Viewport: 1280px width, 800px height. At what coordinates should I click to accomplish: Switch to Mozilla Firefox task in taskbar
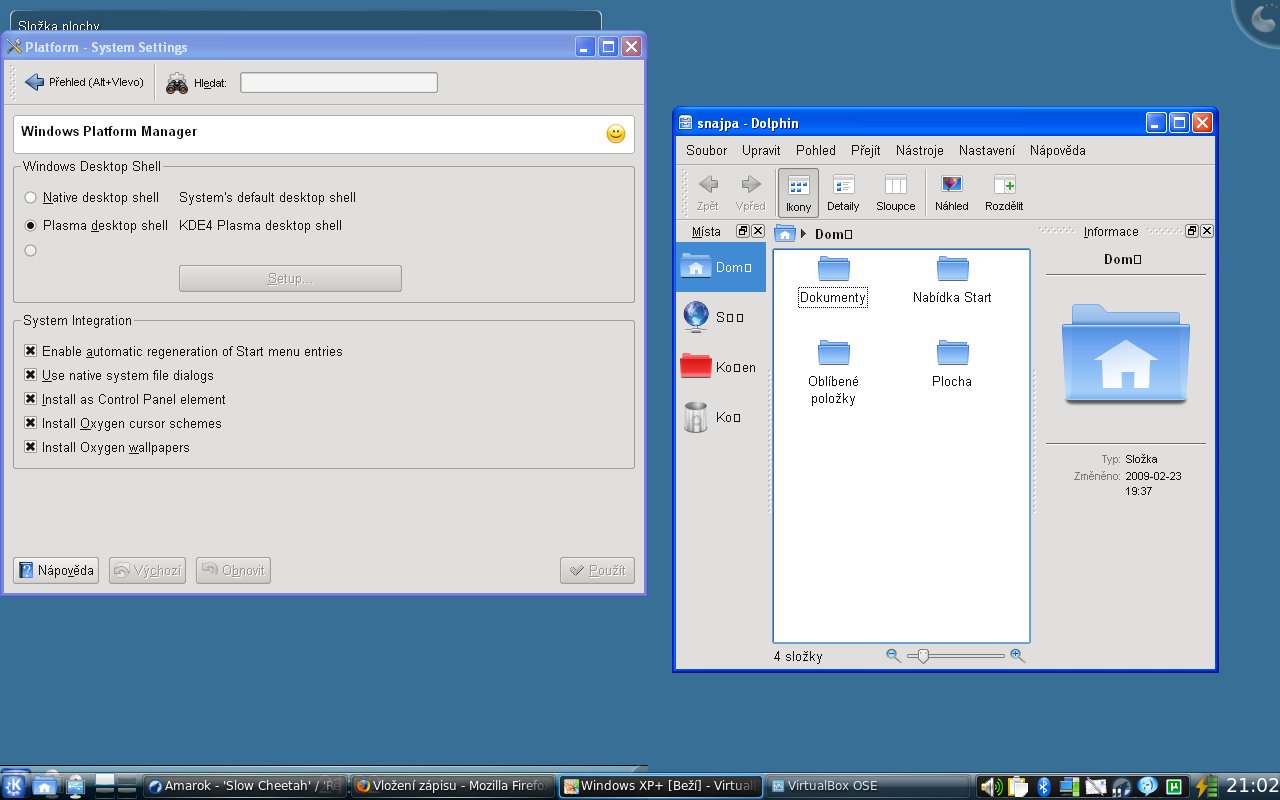(x=453, y=786)
